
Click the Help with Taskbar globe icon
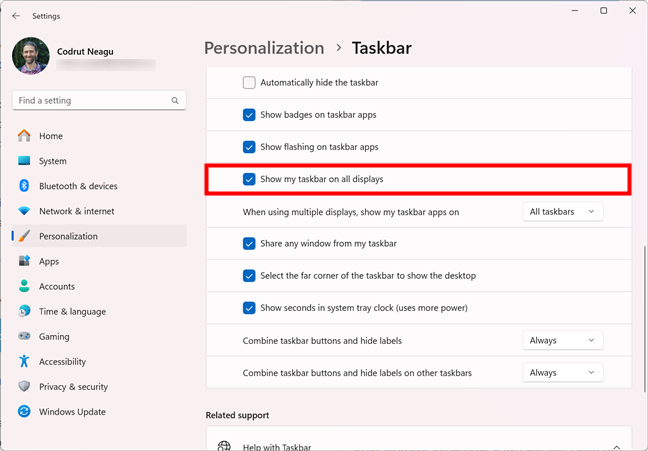224,446
